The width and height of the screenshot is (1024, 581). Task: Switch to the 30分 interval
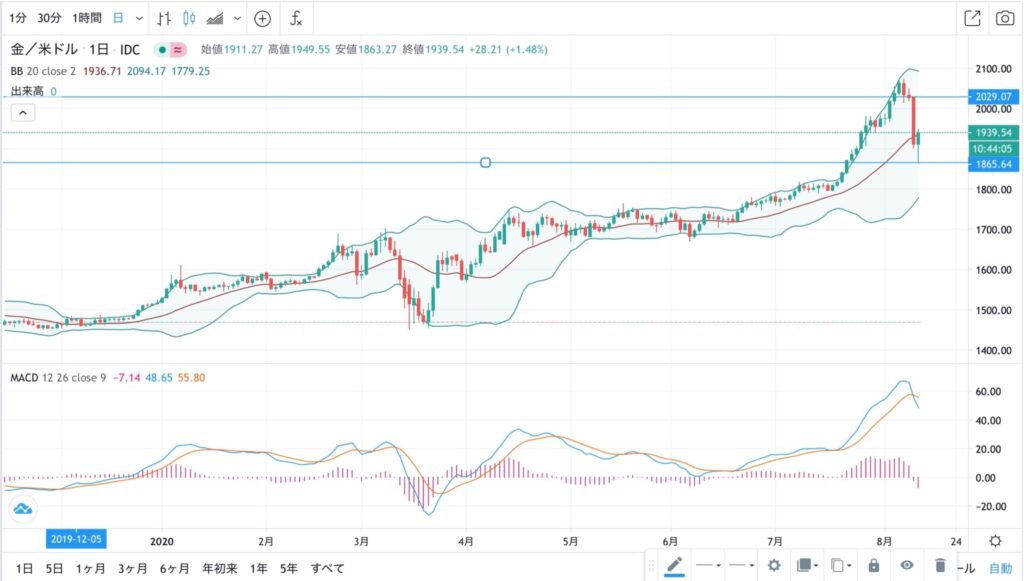(47, 18)
